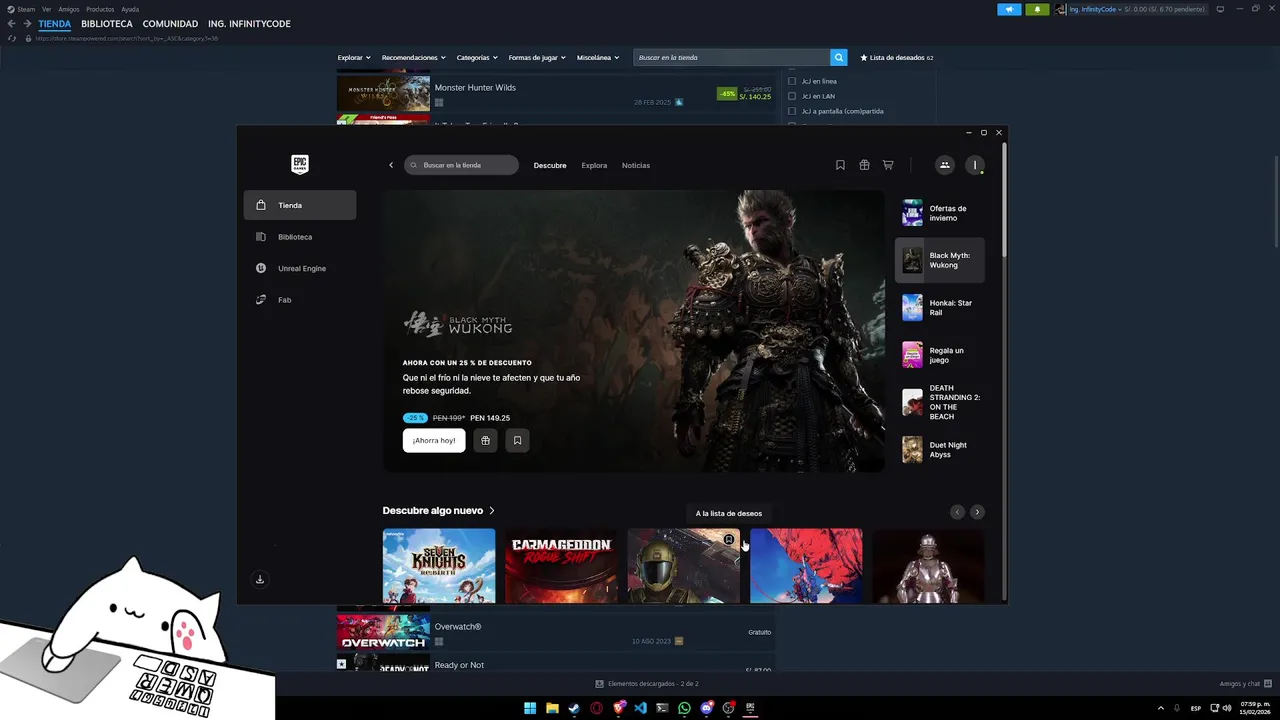Switch to Descubre tab in Epic

point(550,165)
